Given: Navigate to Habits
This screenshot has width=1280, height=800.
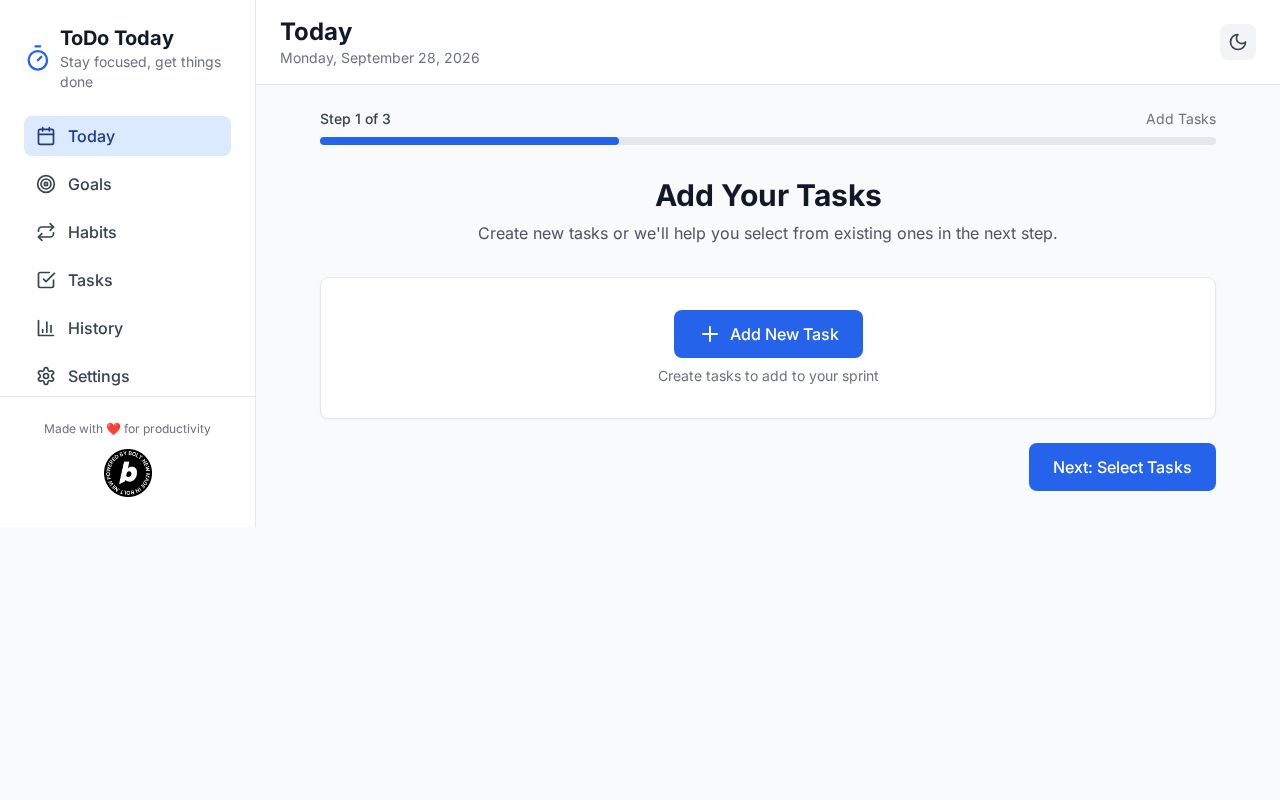Looking at the screenshot, I should point(127,232).
